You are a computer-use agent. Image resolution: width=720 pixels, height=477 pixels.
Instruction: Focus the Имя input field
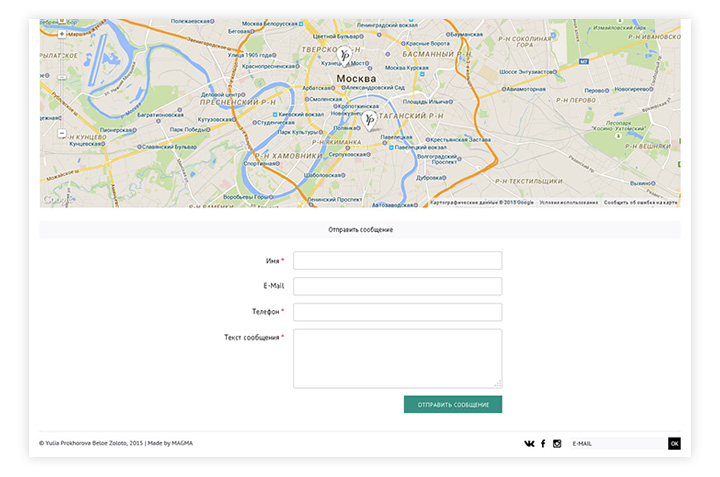tap(398, 260)
